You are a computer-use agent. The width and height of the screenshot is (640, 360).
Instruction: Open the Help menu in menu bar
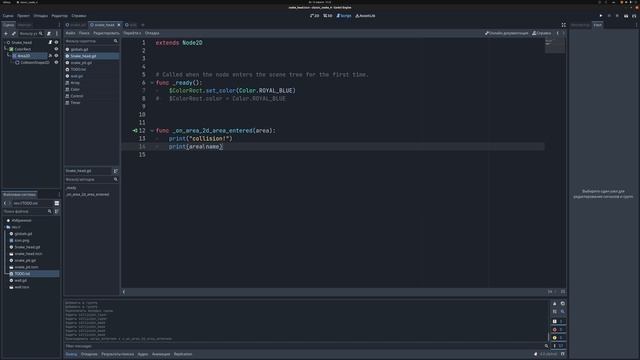pos(79,16)
